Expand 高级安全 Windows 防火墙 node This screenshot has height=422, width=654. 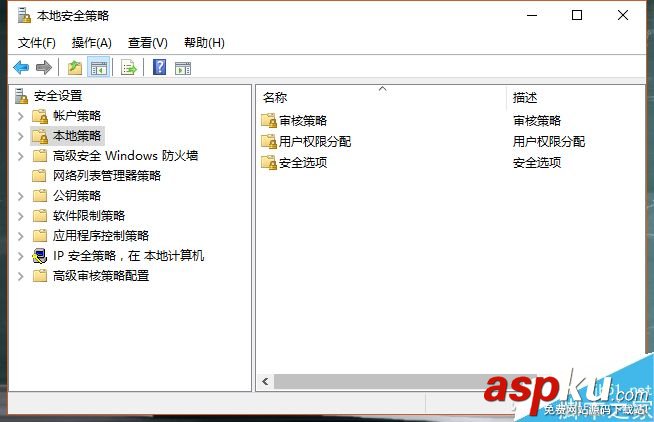[20, 156]
